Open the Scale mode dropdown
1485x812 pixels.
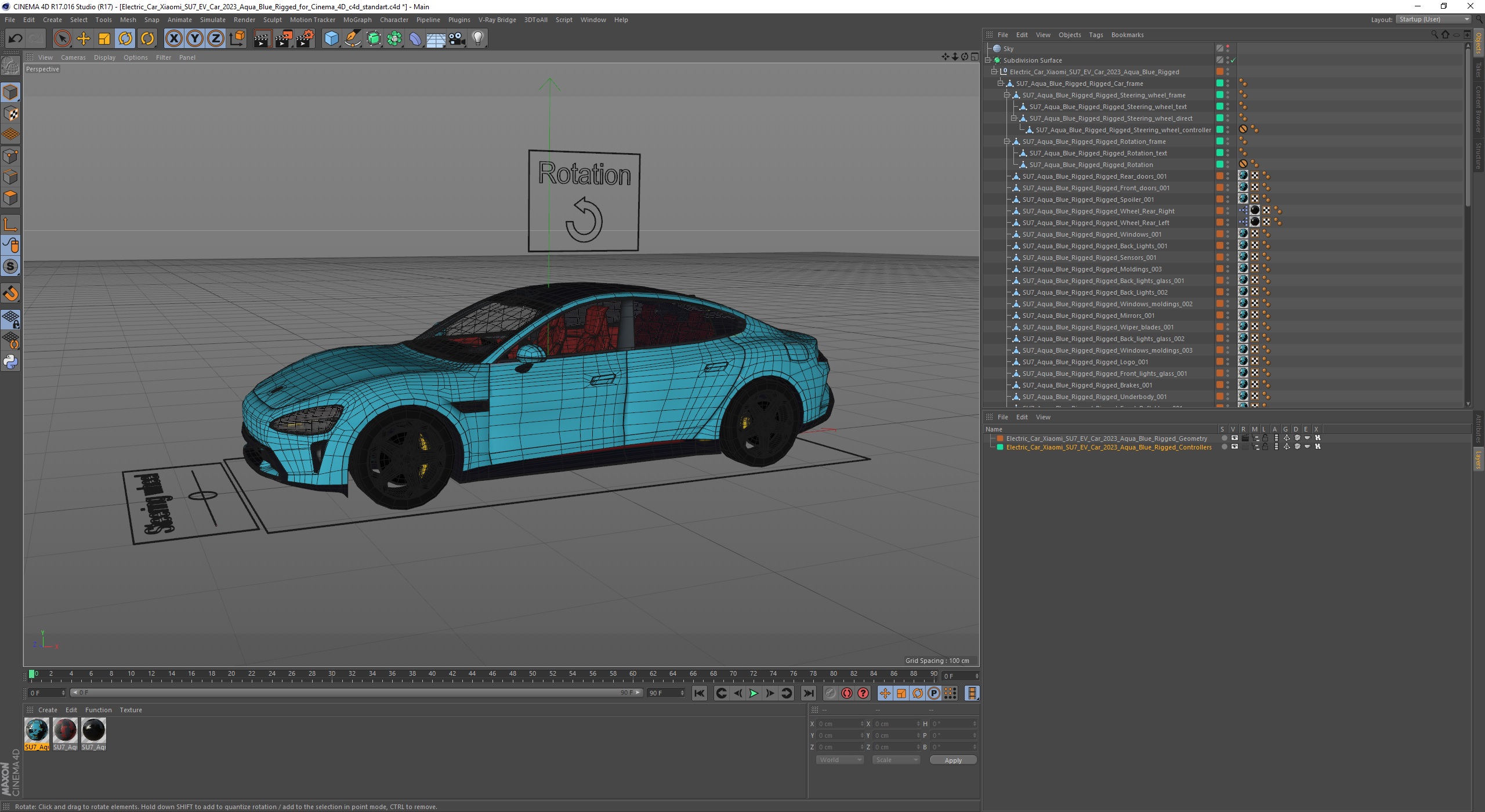point(896,760)
